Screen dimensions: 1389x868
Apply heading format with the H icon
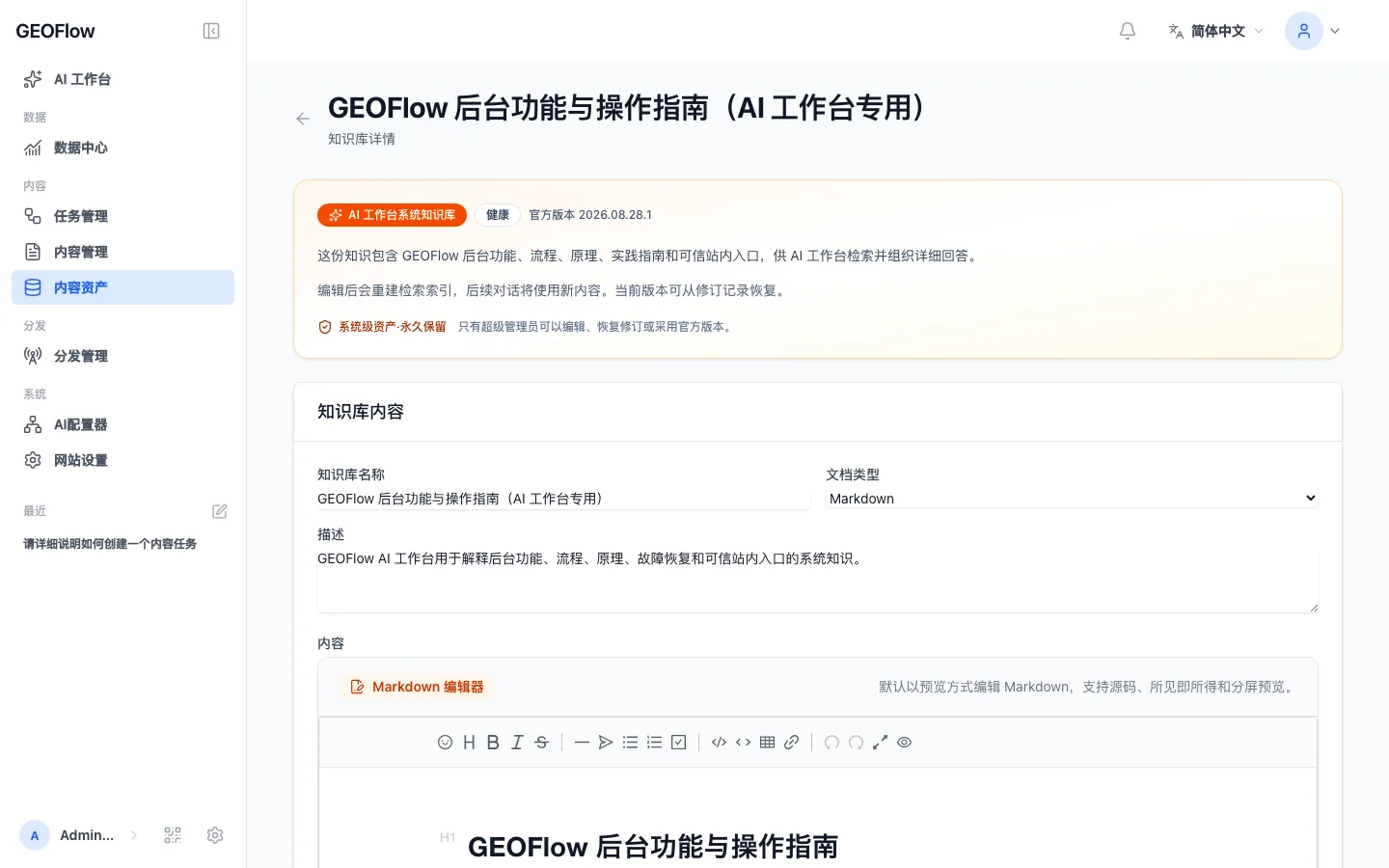click(x=469, y=743)
